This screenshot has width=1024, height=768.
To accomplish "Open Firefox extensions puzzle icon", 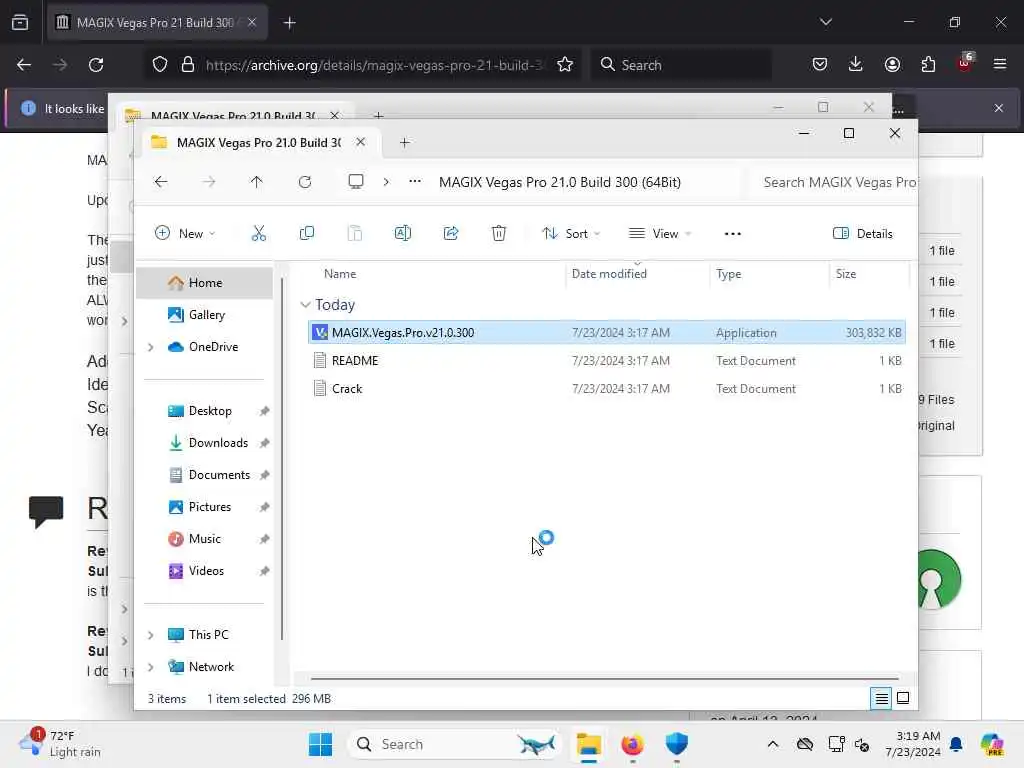I will [x=928, y=64].
